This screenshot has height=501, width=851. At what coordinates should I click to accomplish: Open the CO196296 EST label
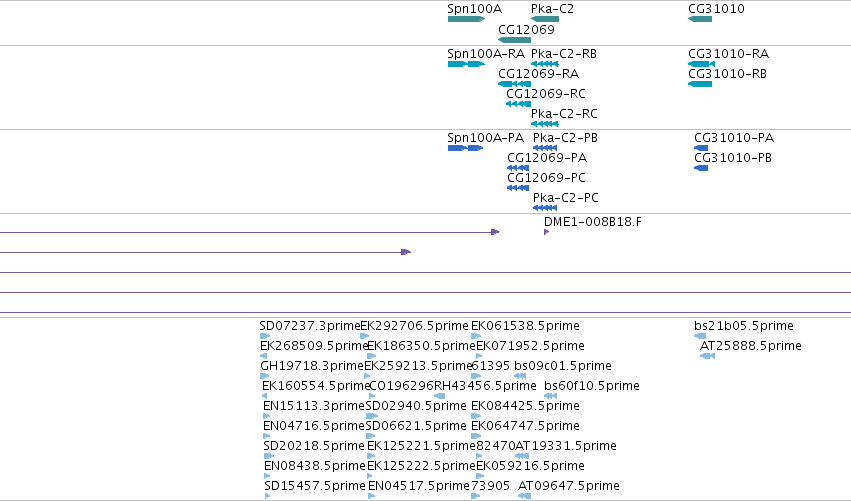click(x=402, y=386)
